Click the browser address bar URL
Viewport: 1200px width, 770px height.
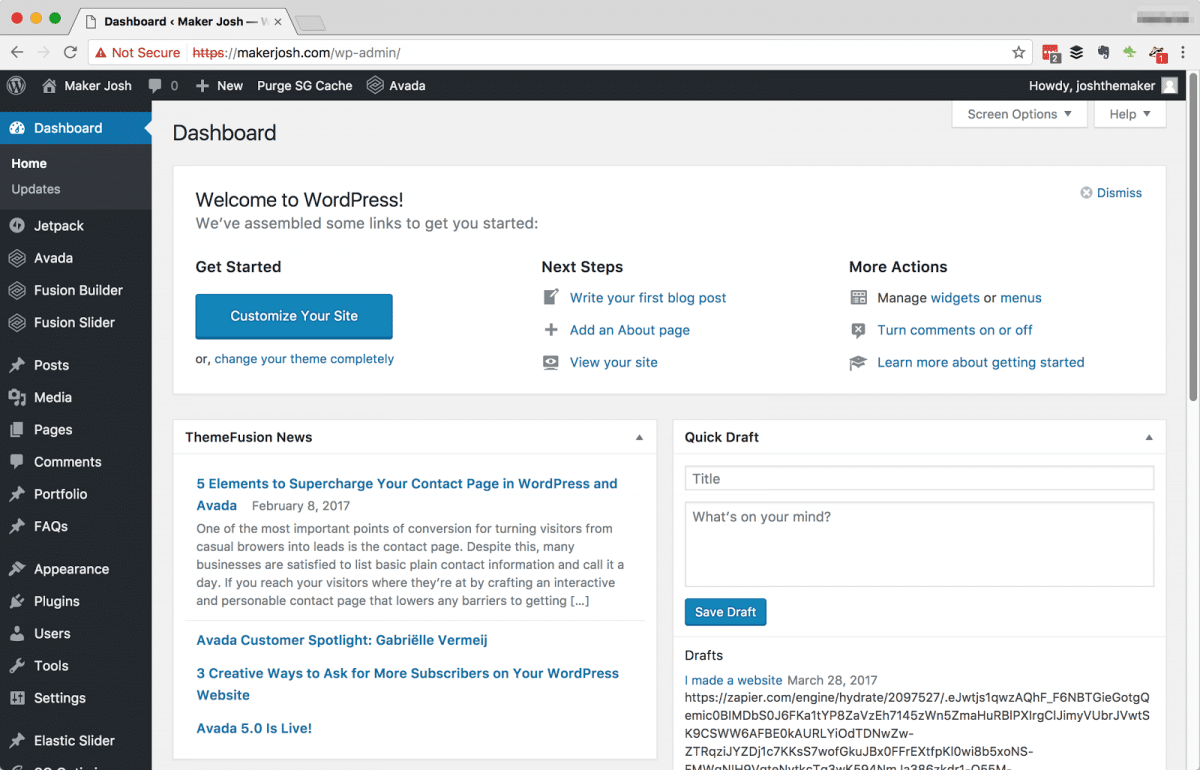point(296,52)
